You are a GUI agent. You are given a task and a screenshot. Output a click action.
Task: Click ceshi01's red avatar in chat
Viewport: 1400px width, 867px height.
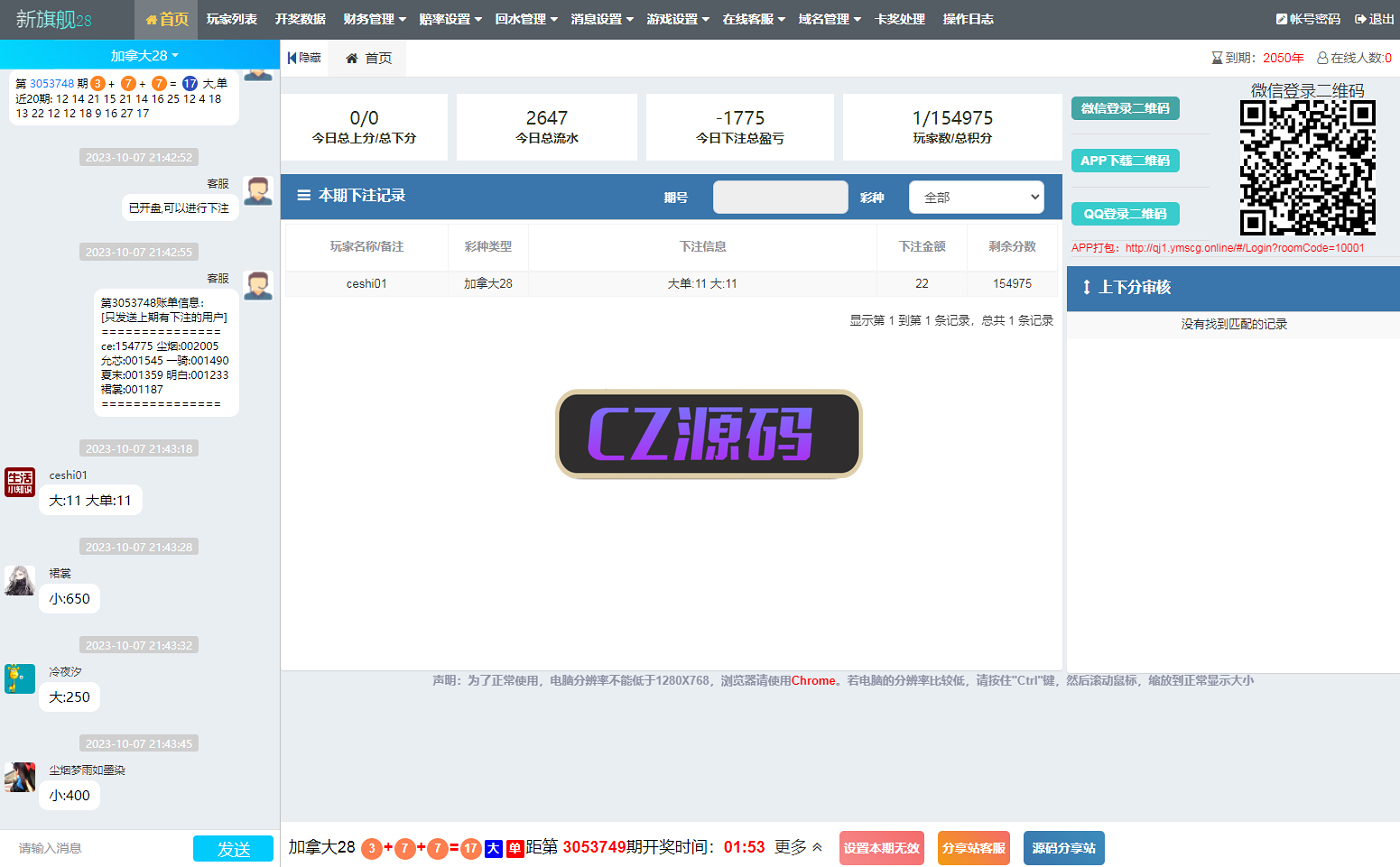click(20, 482)
